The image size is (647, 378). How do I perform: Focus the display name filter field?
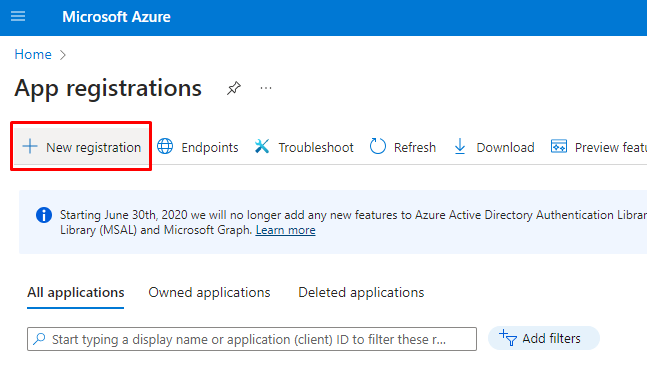252,339
